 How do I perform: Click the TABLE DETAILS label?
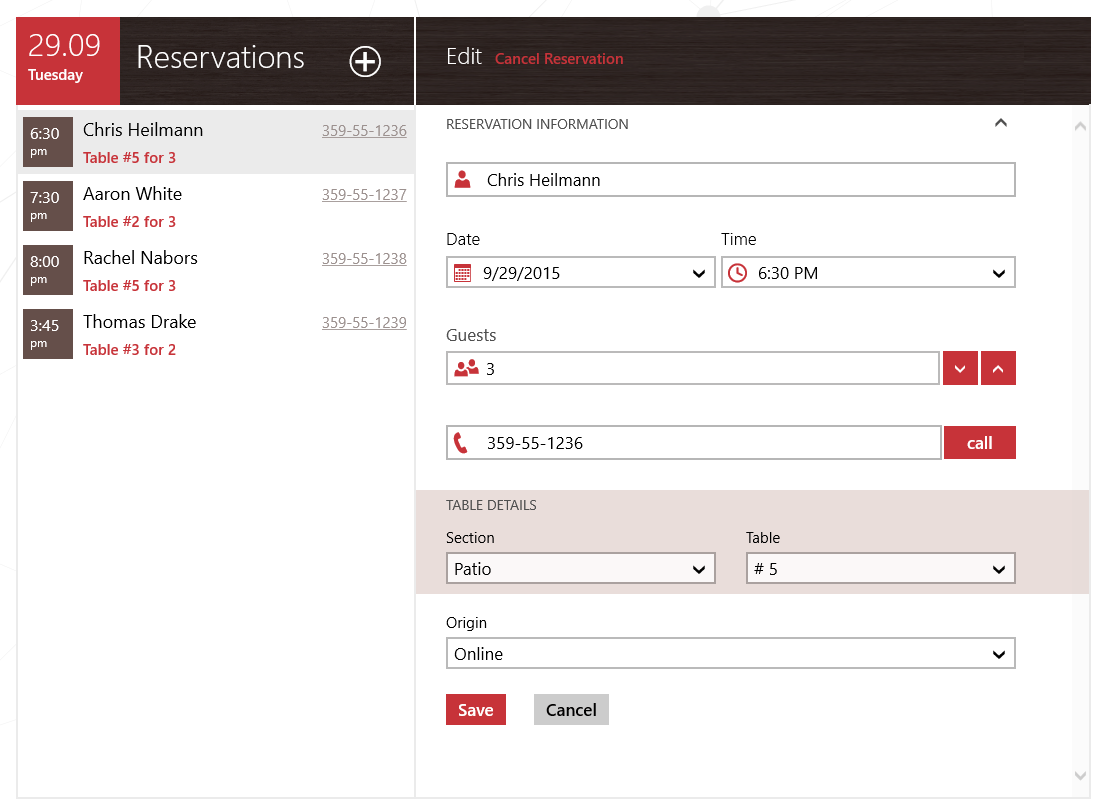[x=492, y=505]
